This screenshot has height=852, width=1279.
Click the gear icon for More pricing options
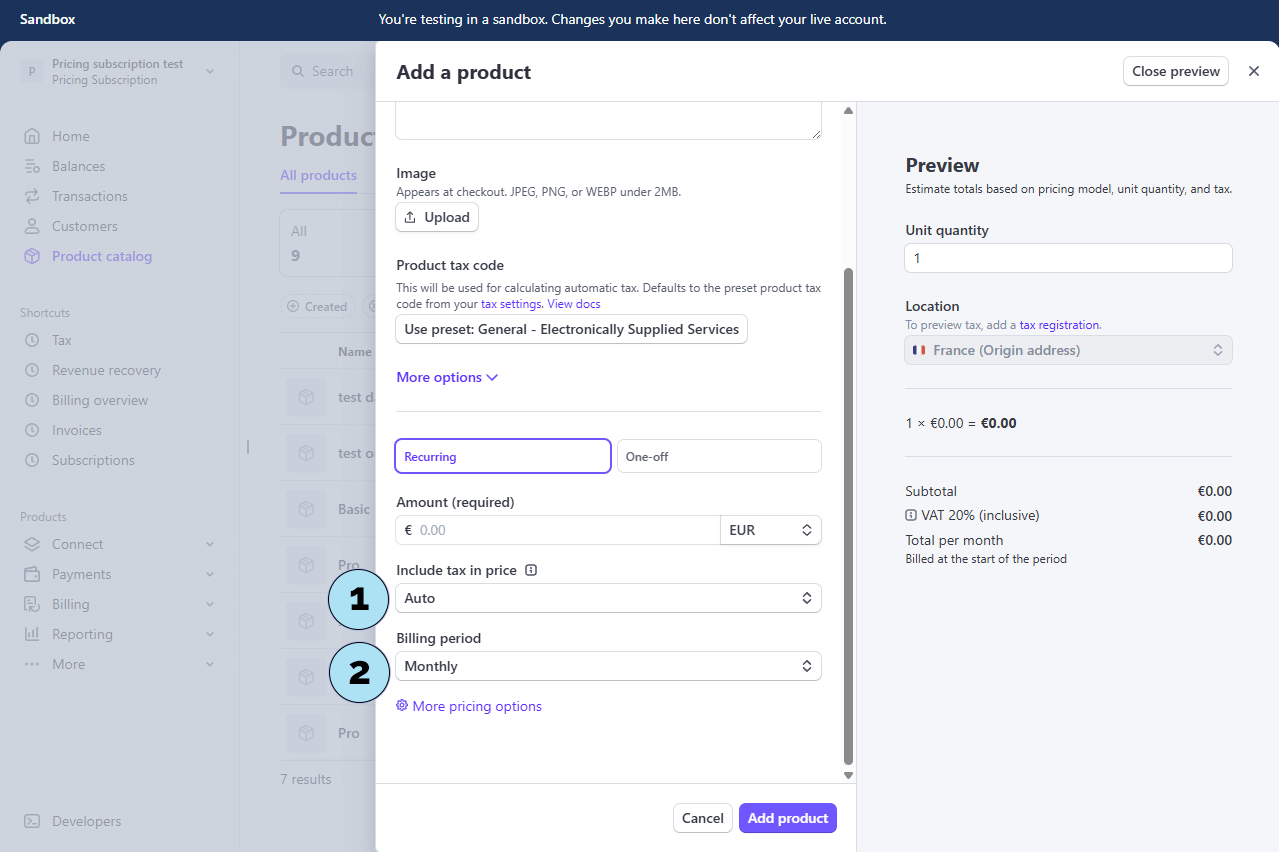[x=402, y=706]
